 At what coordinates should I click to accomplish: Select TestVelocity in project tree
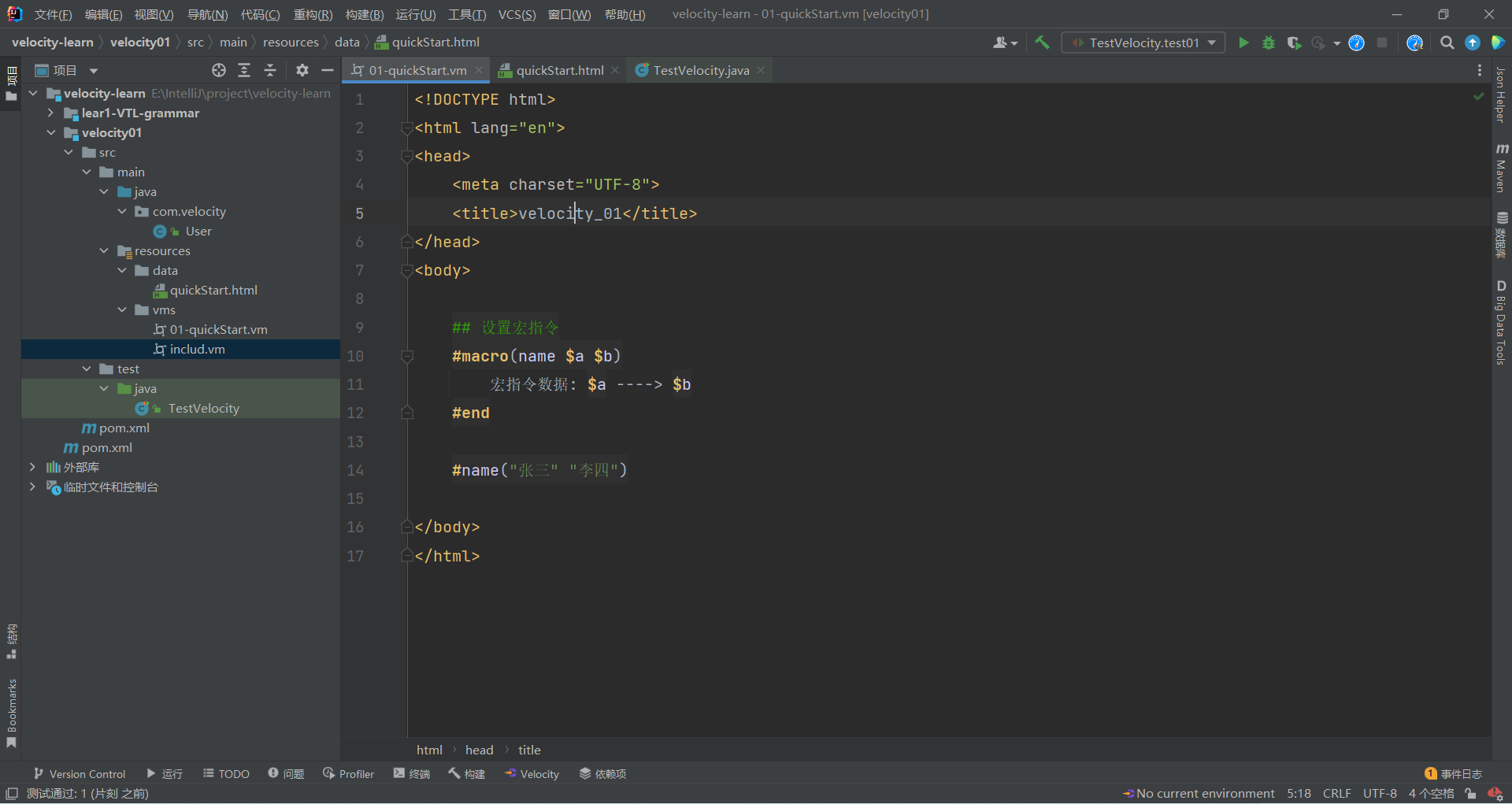(203, 408)
